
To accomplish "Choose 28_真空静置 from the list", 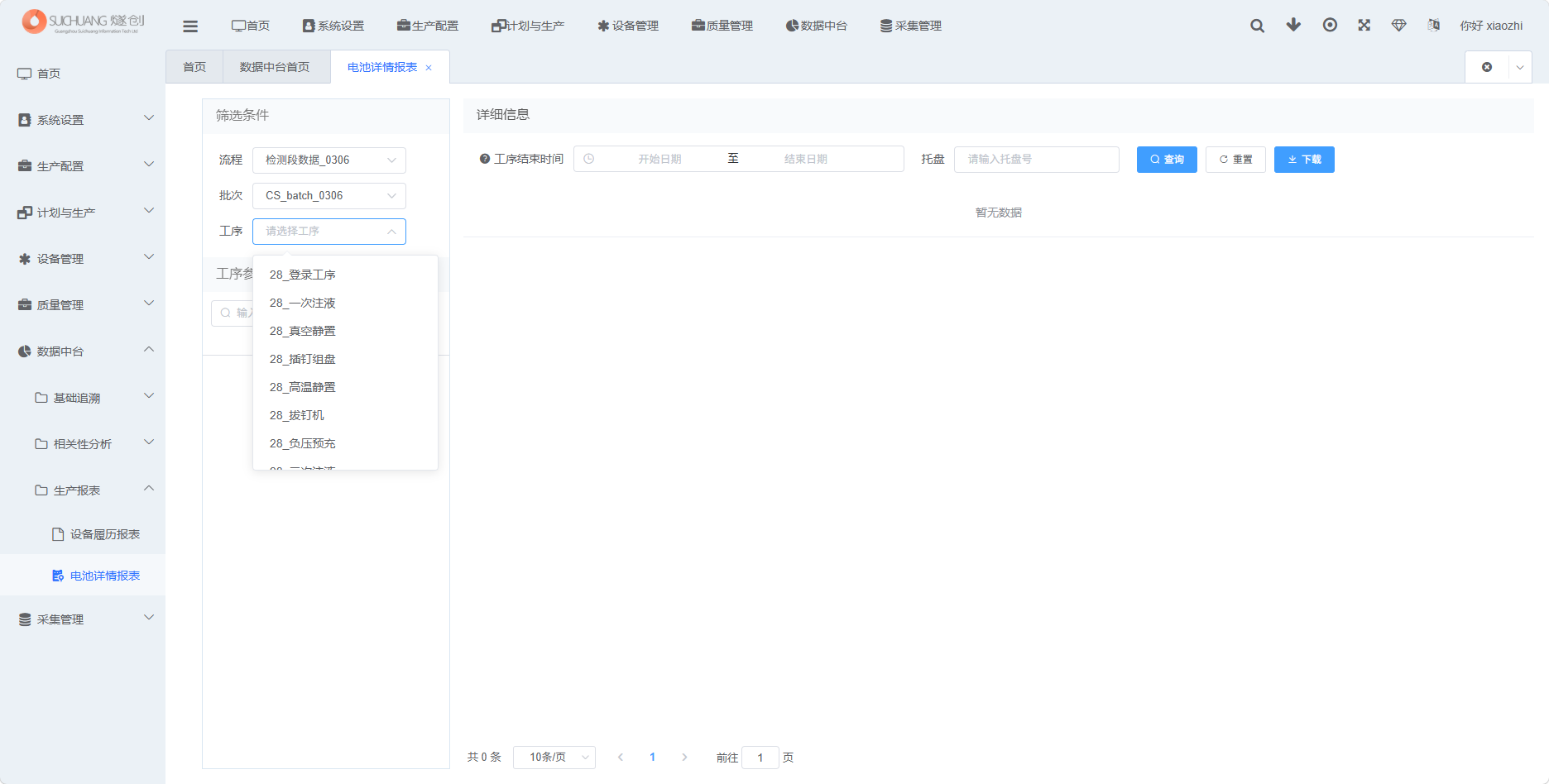I will click(345, 331).
